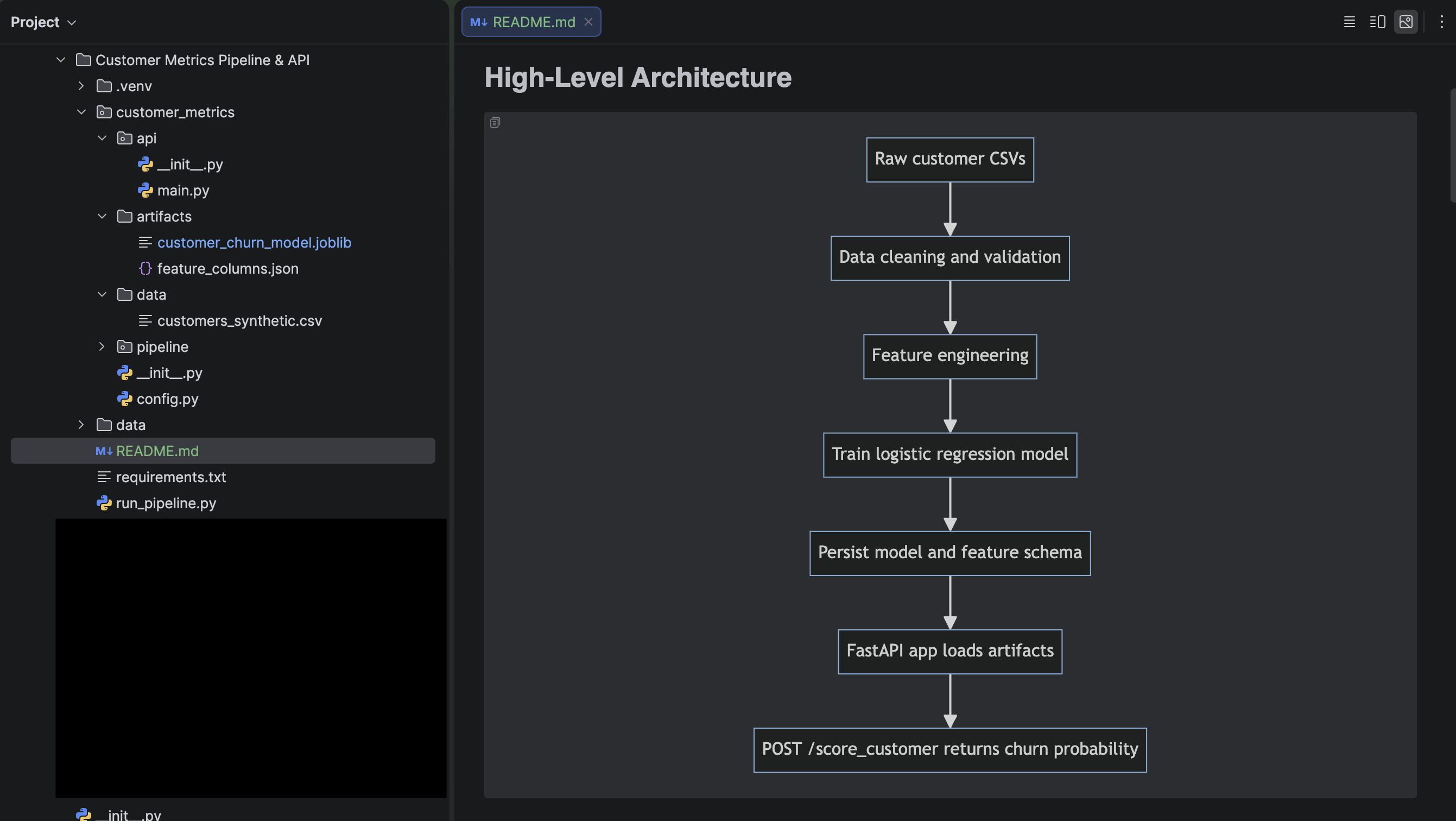
Task: Switch to editor-only text view
Action: (1349, 22)
